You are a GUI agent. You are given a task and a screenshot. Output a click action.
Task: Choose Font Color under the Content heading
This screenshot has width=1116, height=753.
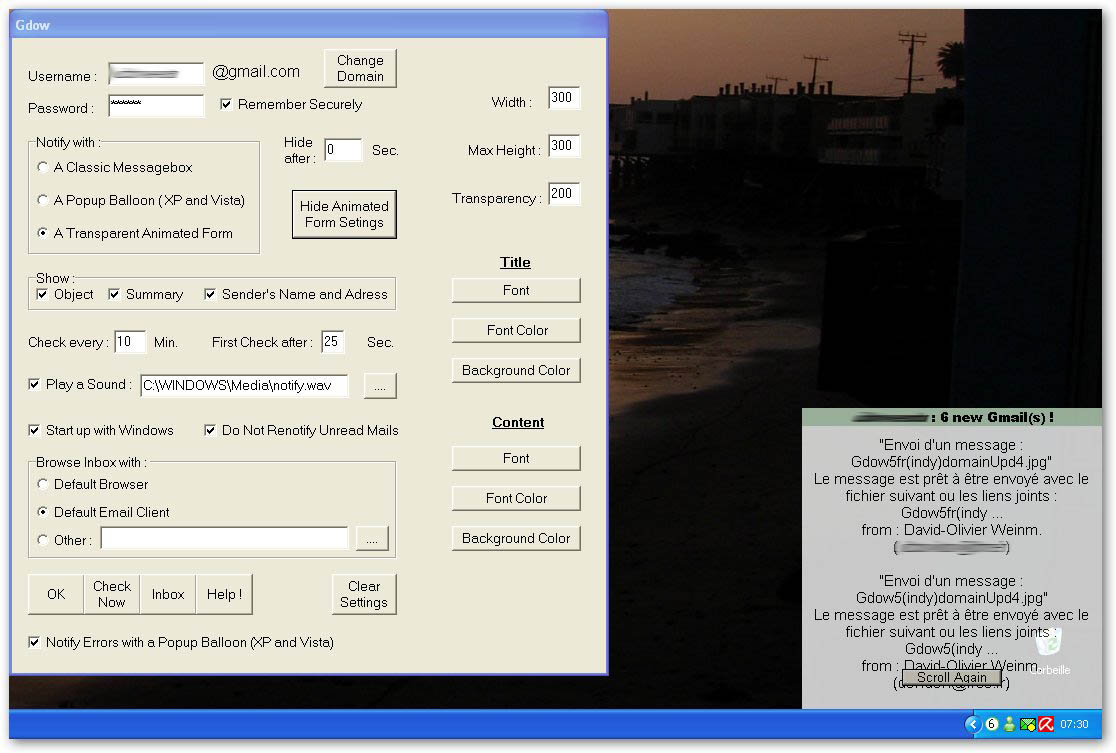[x=516, y=498]
